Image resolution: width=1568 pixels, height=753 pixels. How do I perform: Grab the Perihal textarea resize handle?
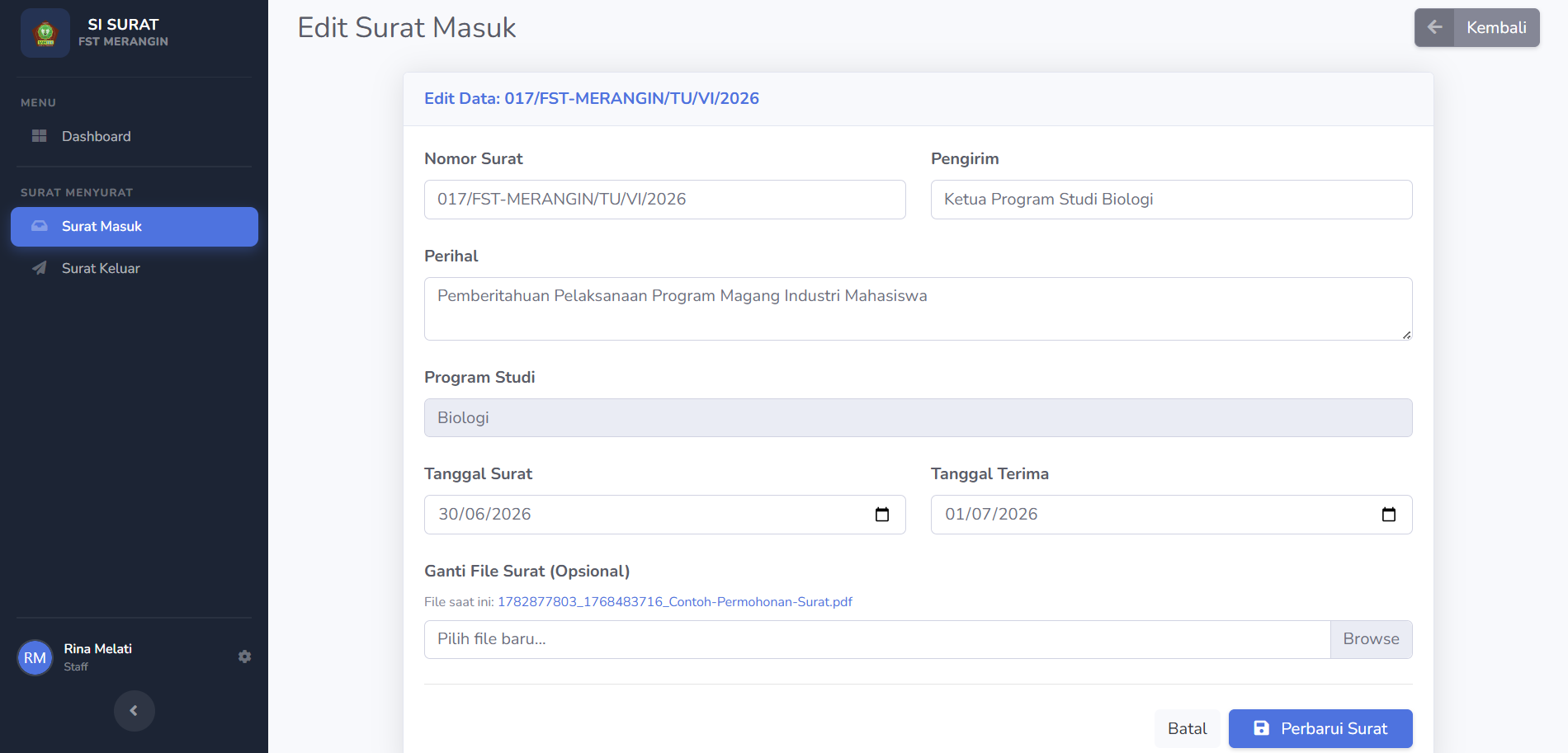pyautogui.click(x=1406, y=334)
